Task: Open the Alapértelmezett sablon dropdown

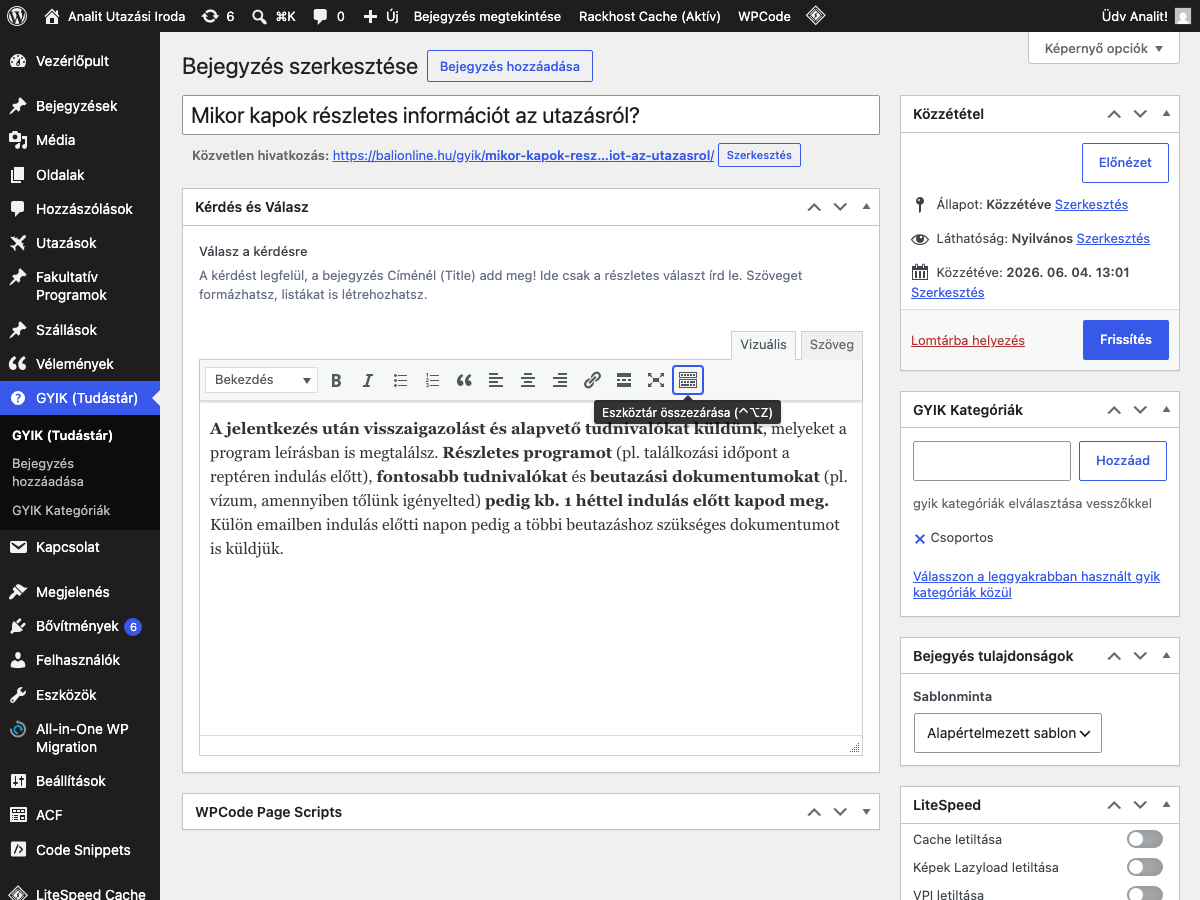Action: click(1007, 733)
